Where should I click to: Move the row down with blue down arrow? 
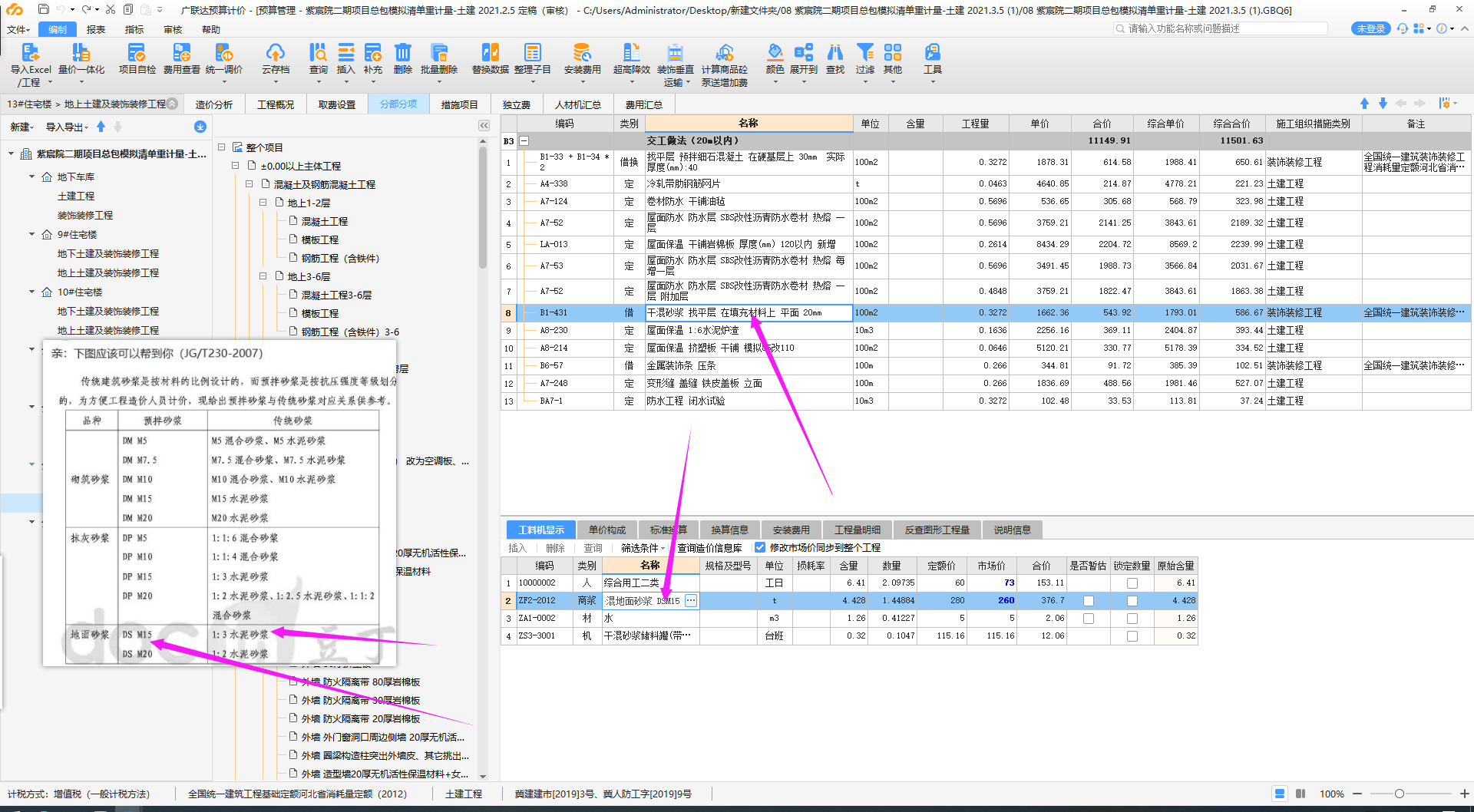click(x=1383, y=104)
